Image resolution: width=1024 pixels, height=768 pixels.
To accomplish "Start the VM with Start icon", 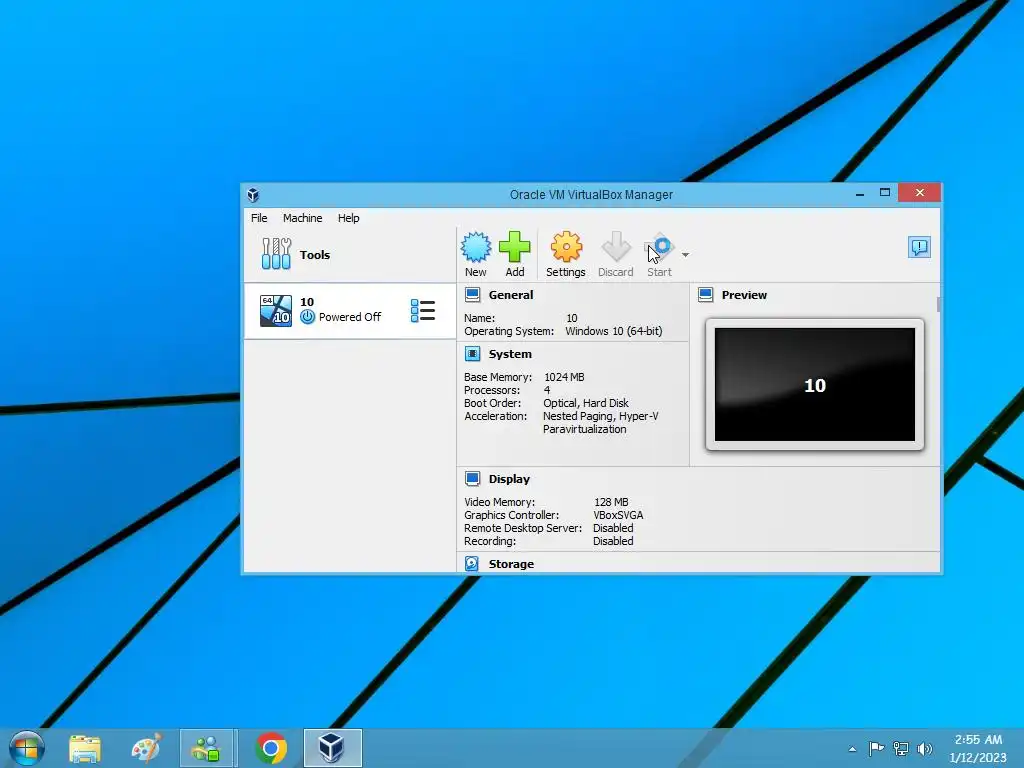I will coord(660,248).
